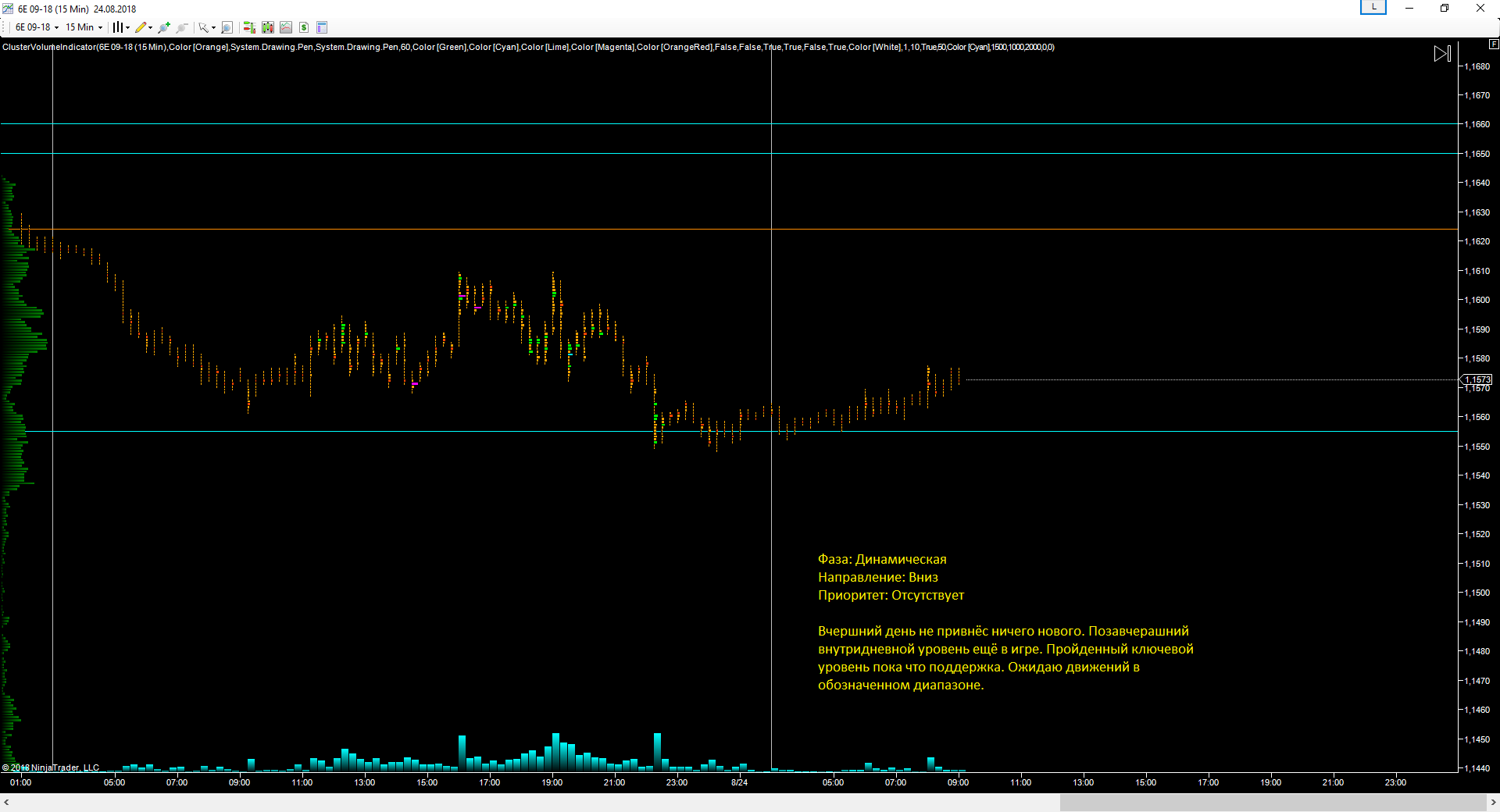Click the L link button in title bar
Viewport: 1500px width, 812px height.
point(1373,7)
